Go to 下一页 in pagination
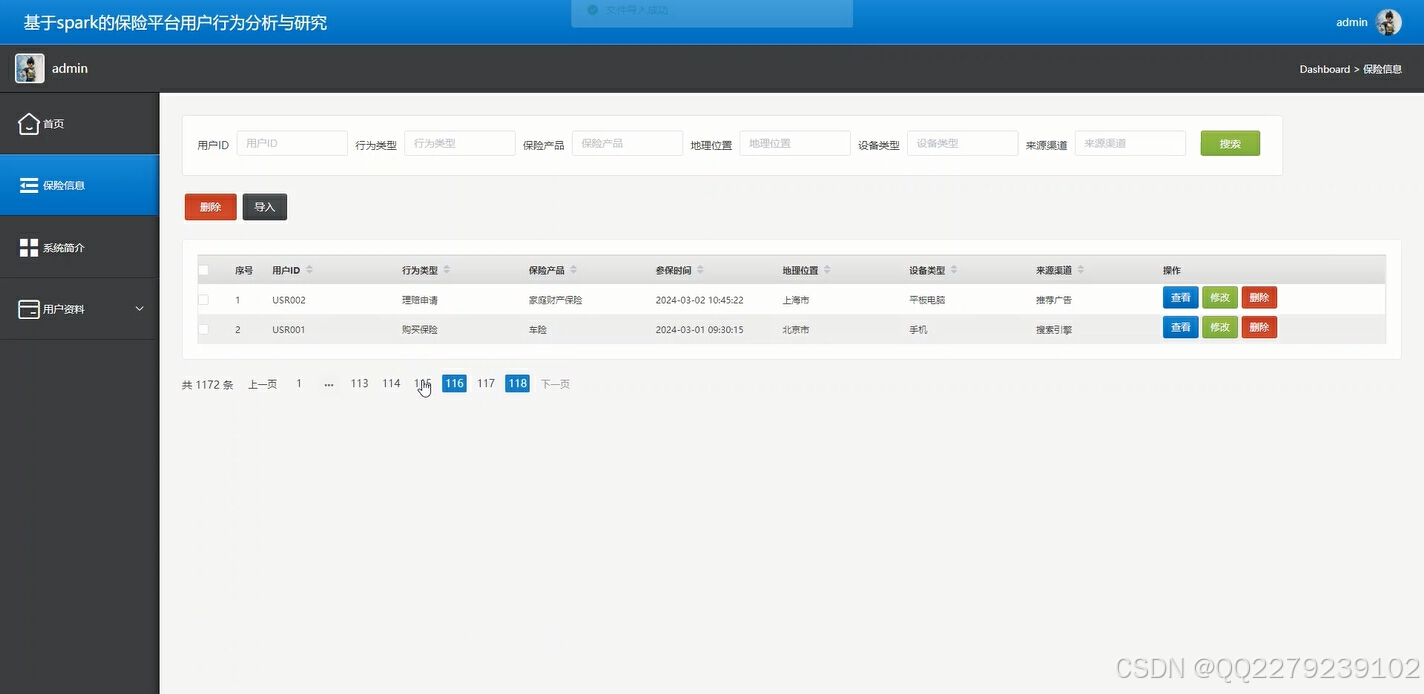1424x694 pixels. pos(556,383)
